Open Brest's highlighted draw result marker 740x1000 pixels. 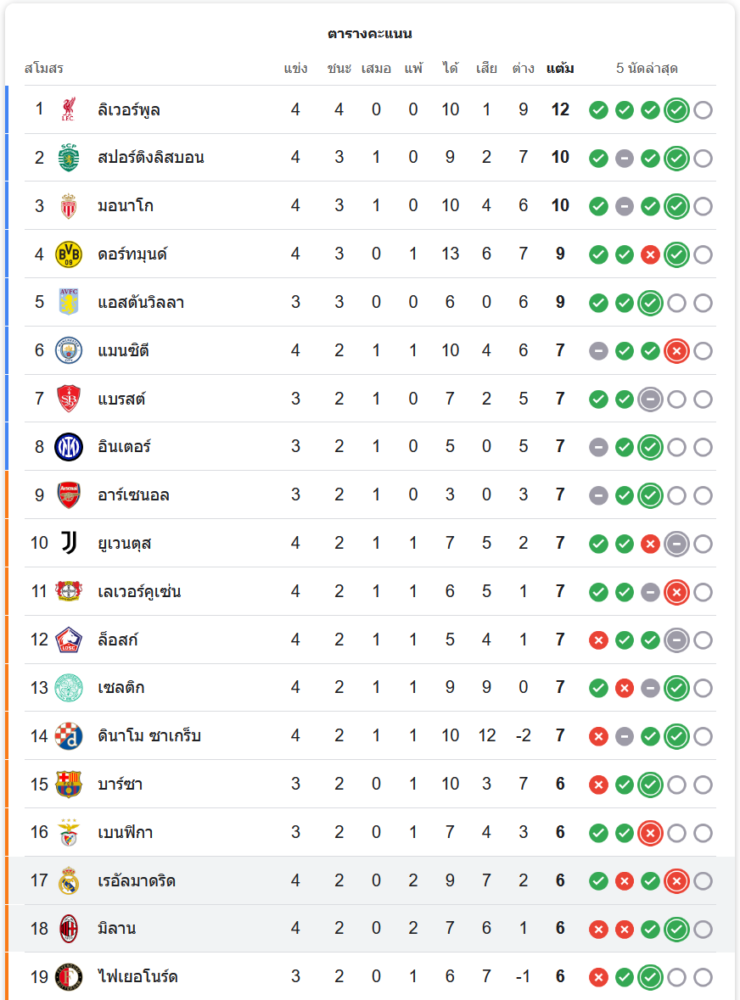650,400
